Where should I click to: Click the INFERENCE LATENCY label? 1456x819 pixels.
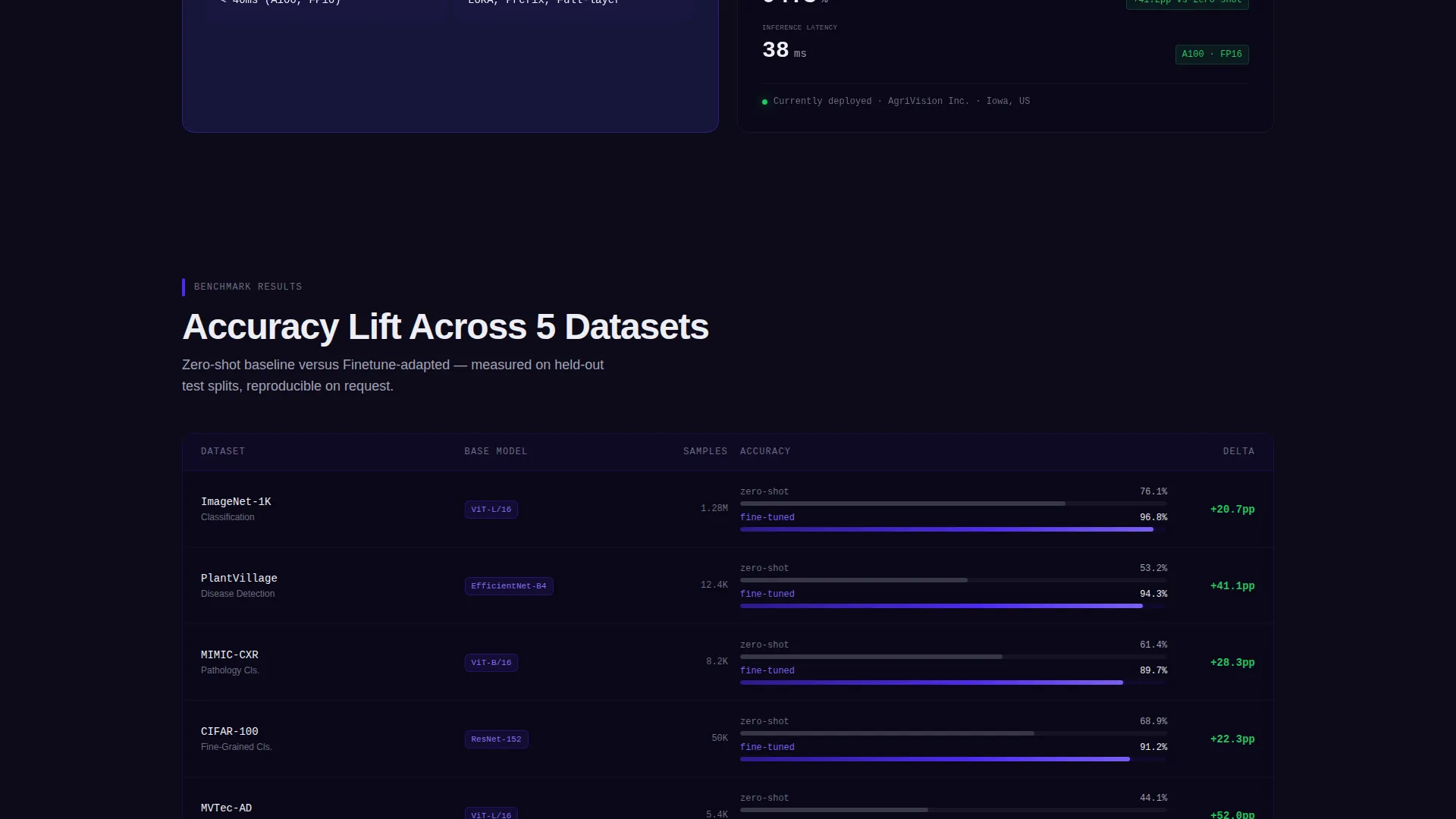(x=799, y=27)
